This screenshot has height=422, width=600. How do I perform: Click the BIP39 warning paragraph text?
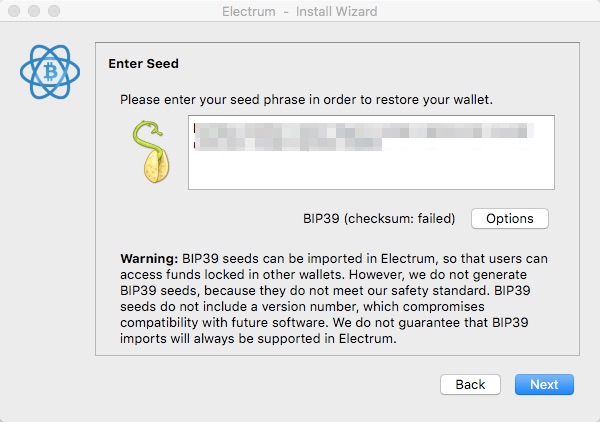[334, 298]
